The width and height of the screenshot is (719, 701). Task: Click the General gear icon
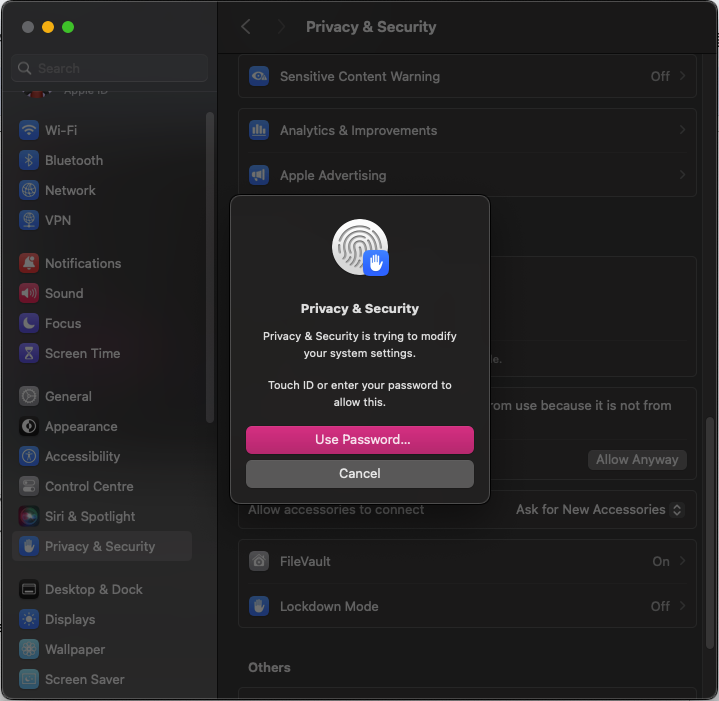point(29,396)
